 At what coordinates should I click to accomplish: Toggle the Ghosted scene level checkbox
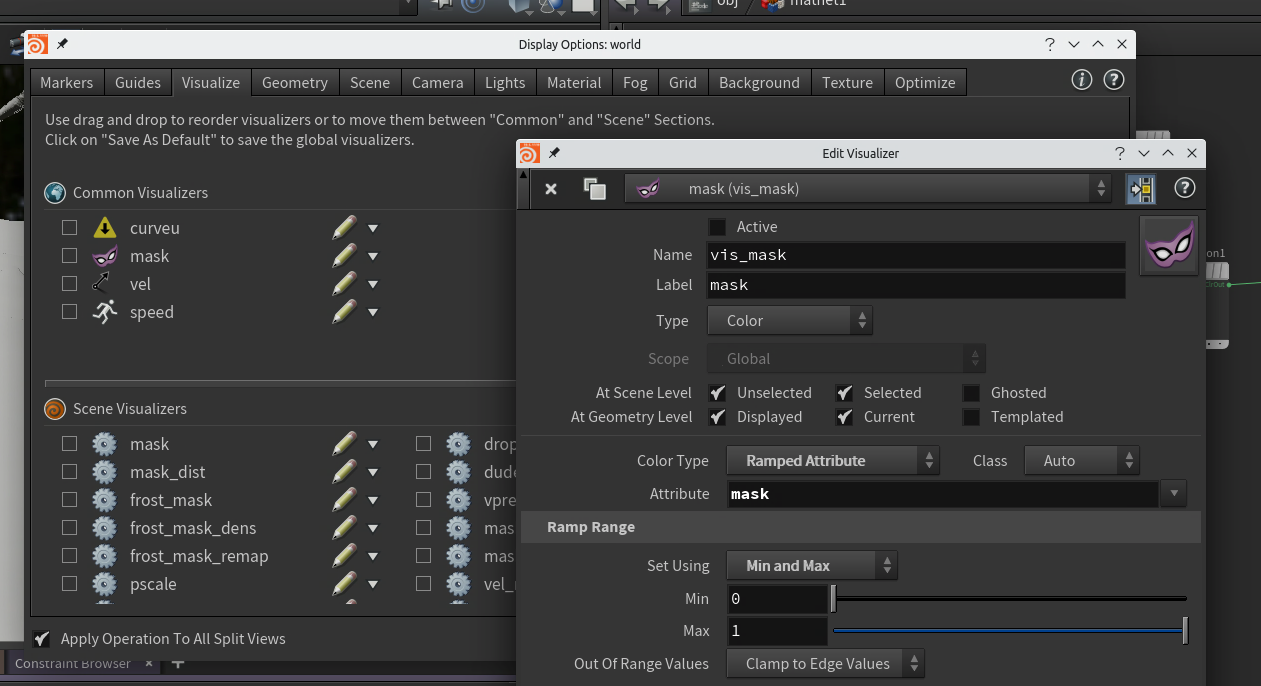(x=971, y=393)
